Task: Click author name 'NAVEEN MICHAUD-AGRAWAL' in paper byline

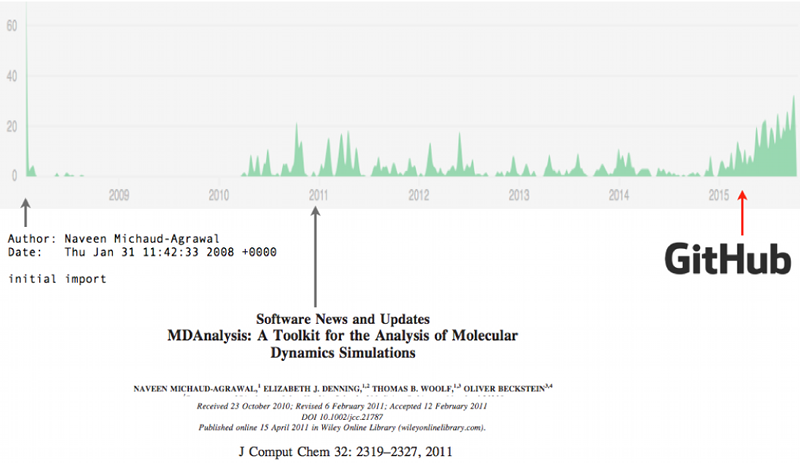Action: click(x=194, y=388)
